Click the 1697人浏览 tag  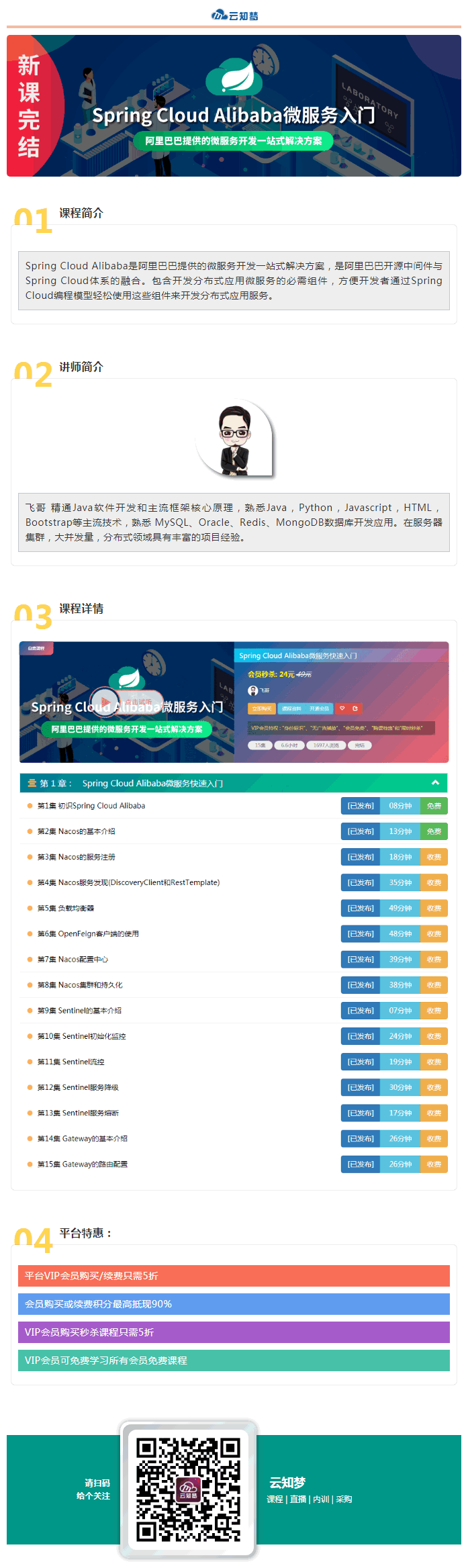click(x=326, y=745)
